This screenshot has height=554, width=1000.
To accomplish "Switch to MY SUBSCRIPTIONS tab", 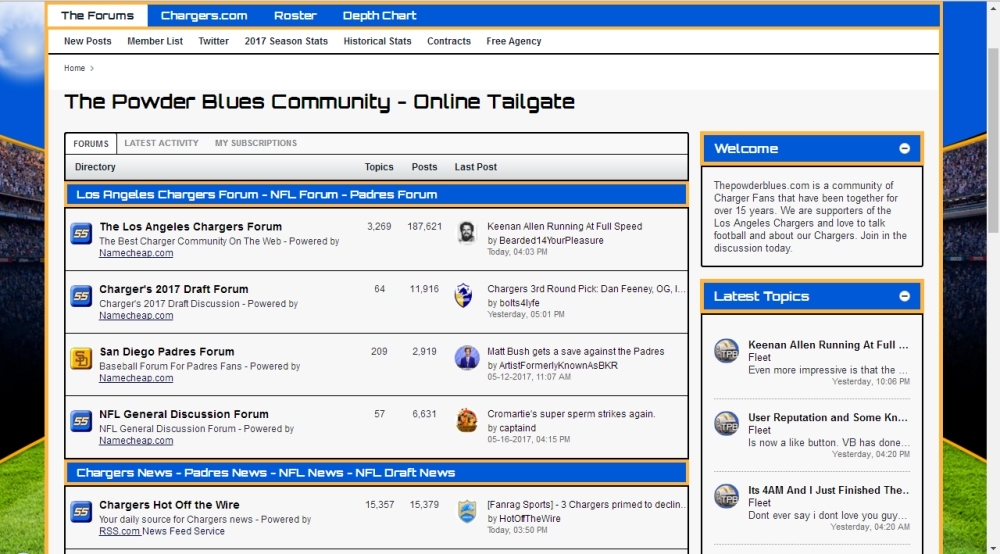I will (x=256, y=143).
